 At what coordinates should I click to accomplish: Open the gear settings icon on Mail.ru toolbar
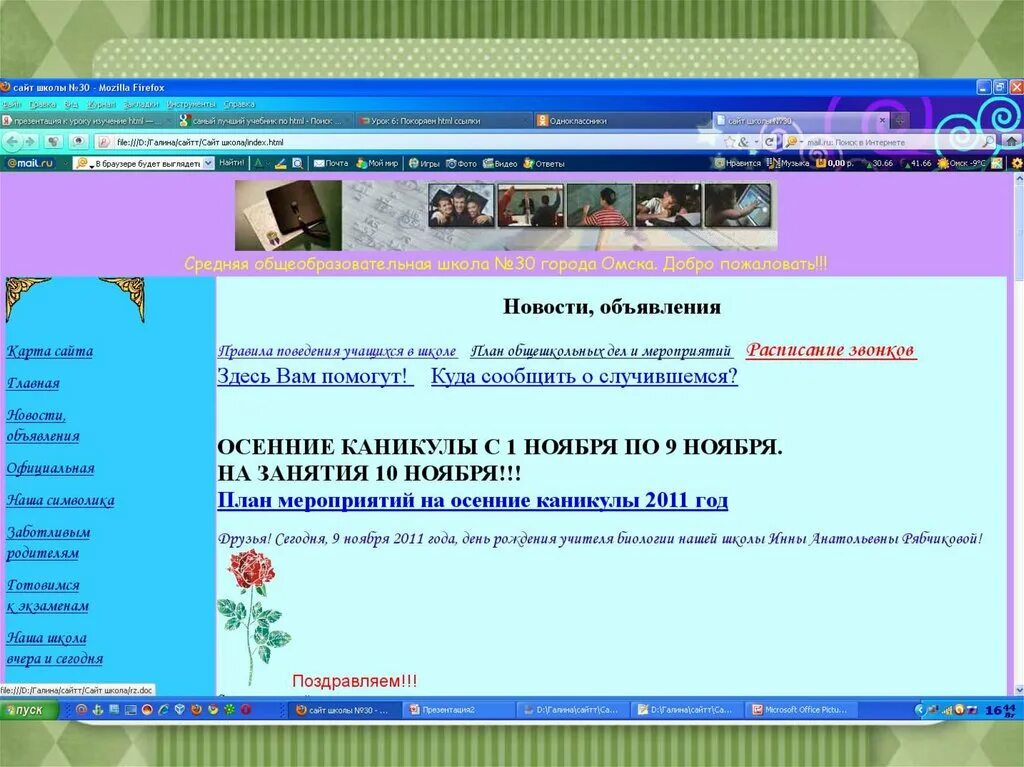pos(1016,163)
